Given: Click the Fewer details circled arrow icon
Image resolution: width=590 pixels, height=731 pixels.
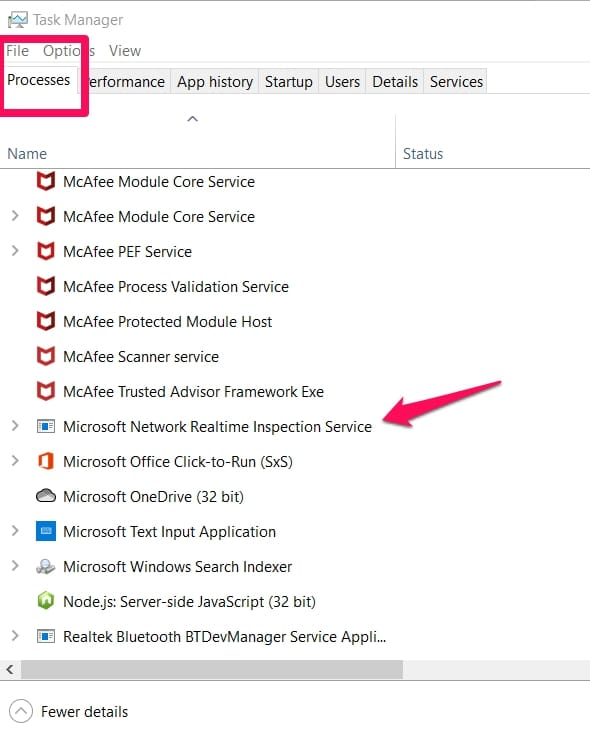Looking at the screenshot, I should (21, 711).
